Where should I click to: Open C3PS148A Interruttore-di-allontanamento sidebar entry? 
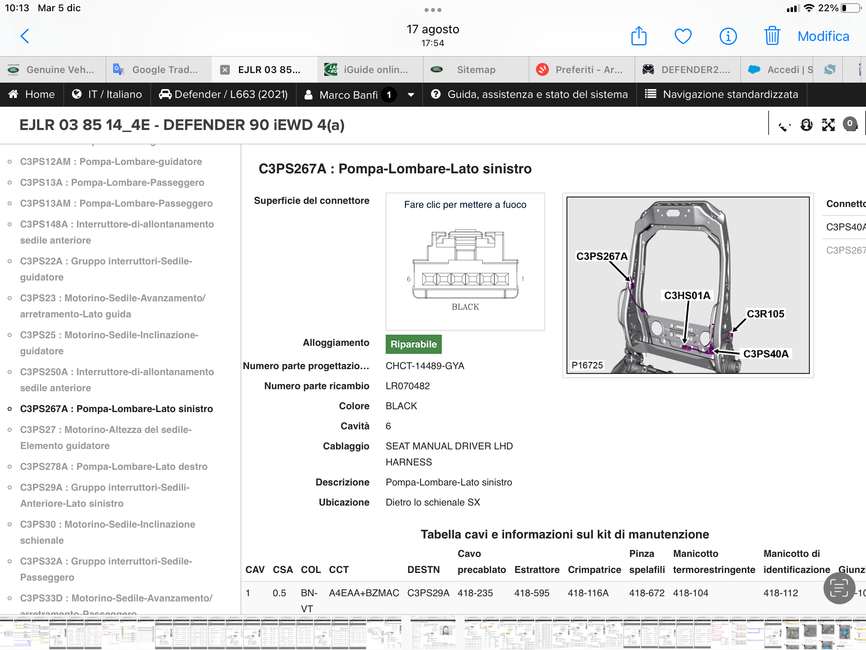(x=117, y=232)
